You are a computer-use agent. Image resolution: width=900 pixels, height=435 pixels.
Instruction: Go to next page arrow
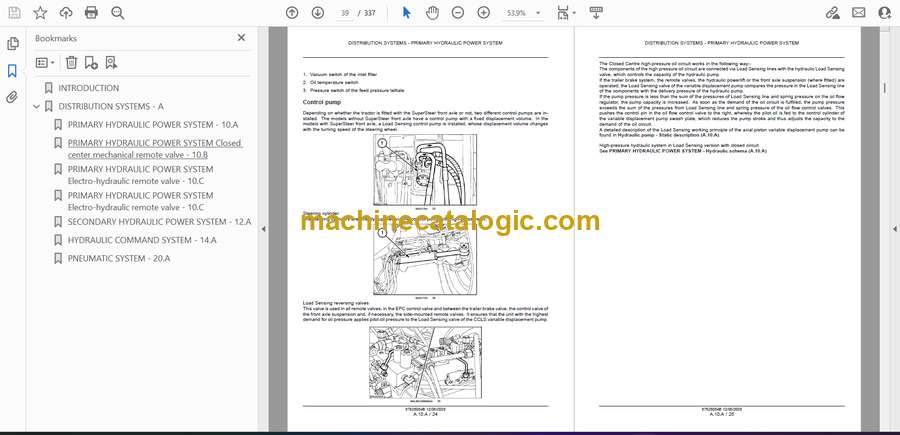[x=317, y=13]
